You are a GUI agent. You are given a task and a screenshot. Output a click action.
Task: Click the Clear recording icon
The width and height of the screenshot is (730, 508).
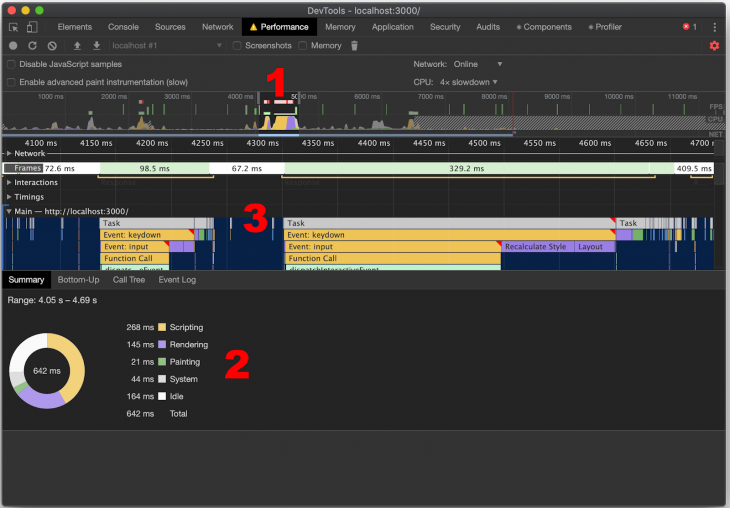click(x=52, y=46)
